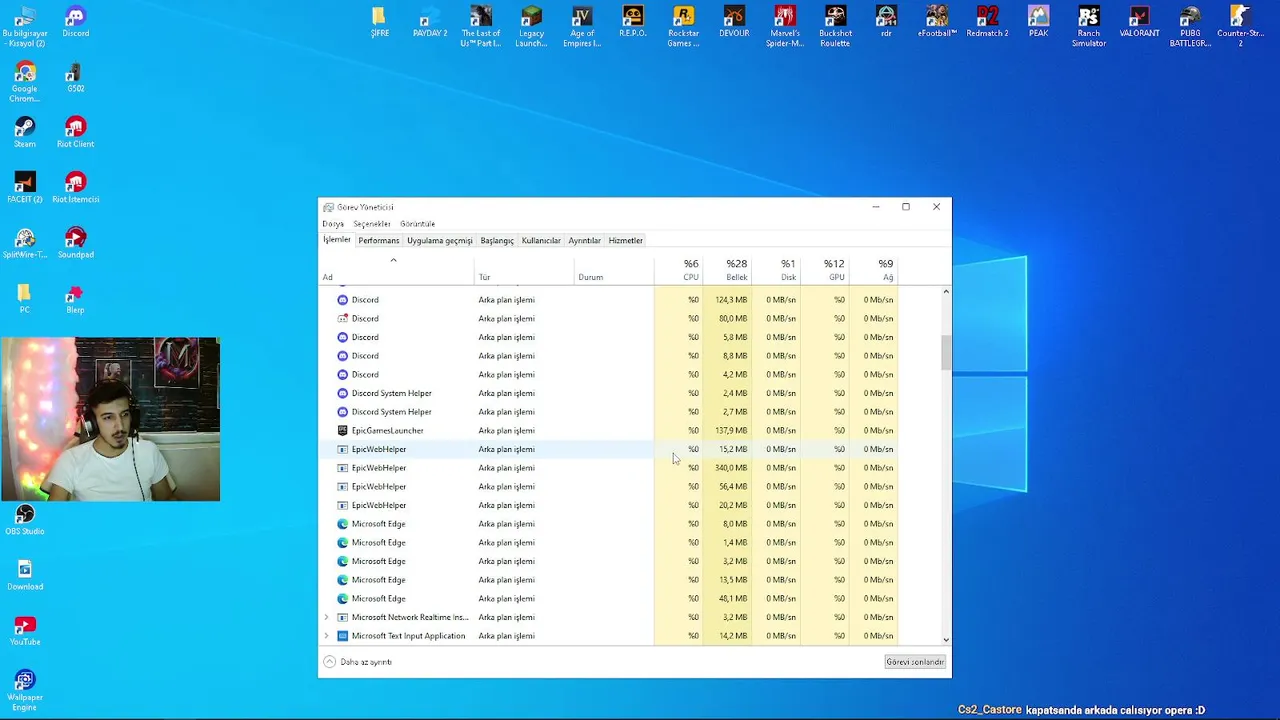Open the Google Chrome desktop shortcut
The width and height of the screenshot is (1280, 720).
click(x=25, y=83)
